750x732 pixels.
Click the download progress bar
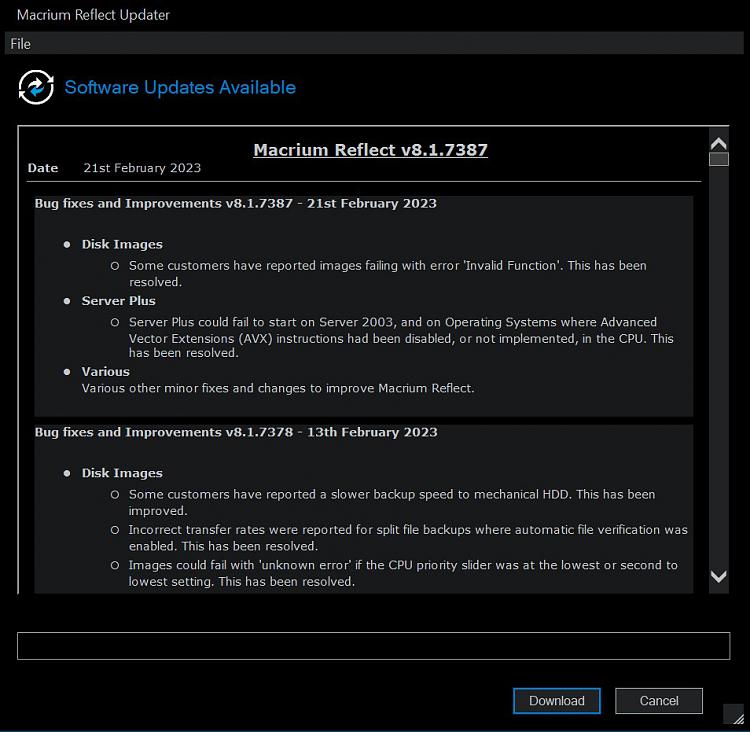click(374, 646)
